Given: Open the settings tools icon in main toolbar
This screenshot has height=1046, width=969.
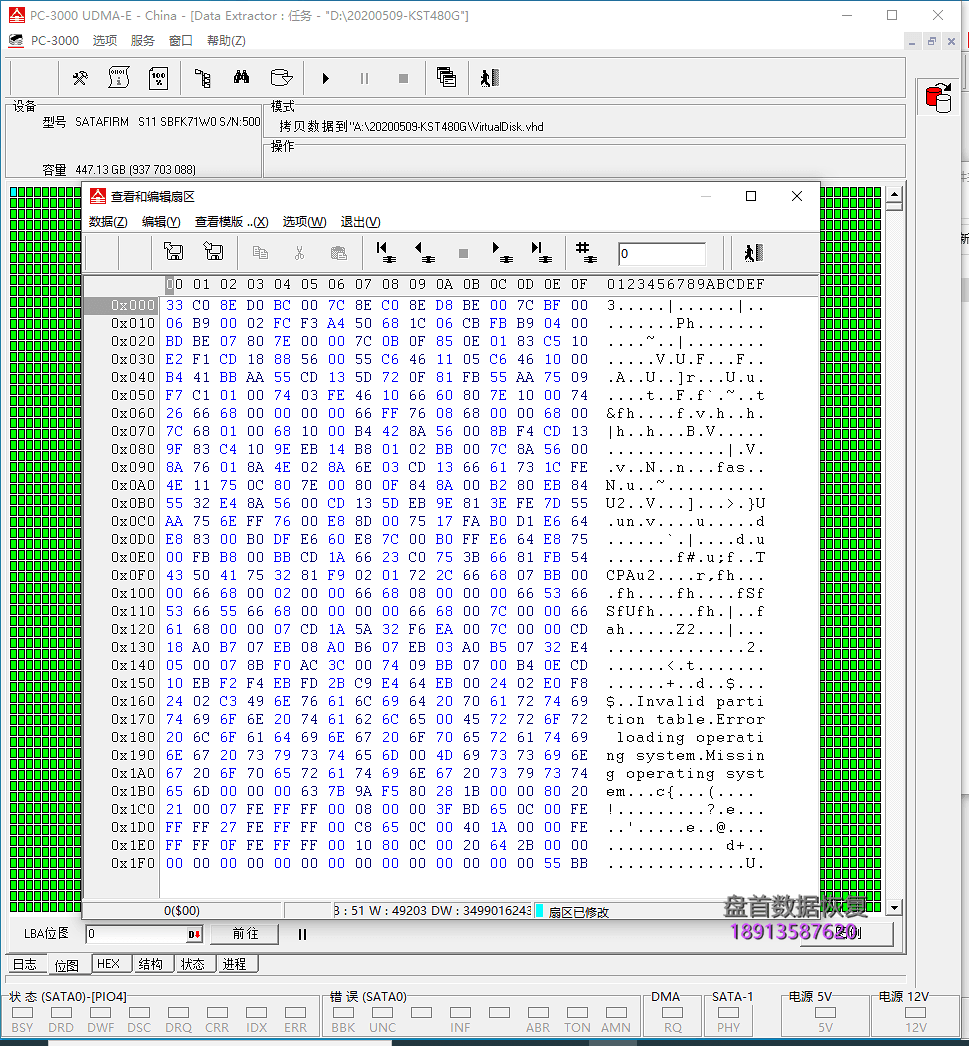Looking at the screenshot, I should (80, 79).
